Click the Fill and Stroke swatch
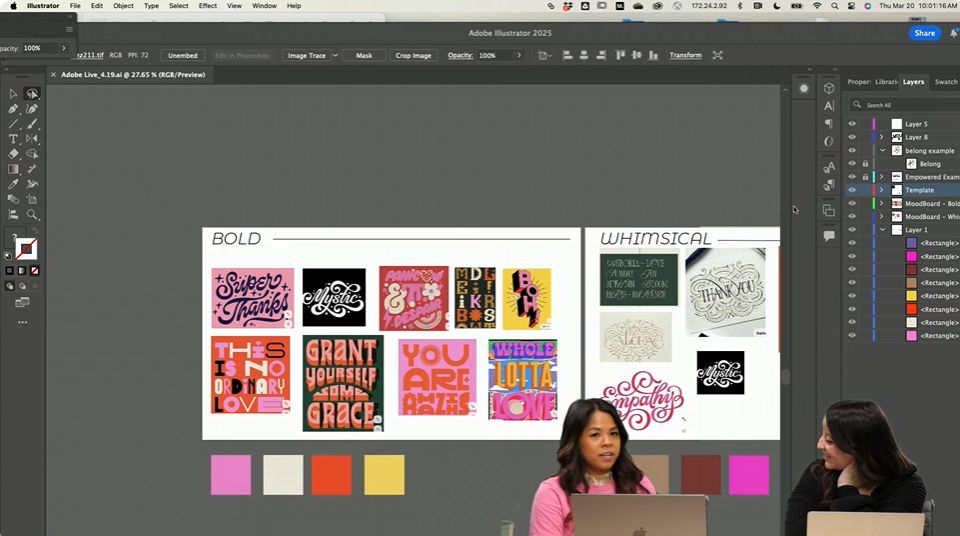 point(26,249)
